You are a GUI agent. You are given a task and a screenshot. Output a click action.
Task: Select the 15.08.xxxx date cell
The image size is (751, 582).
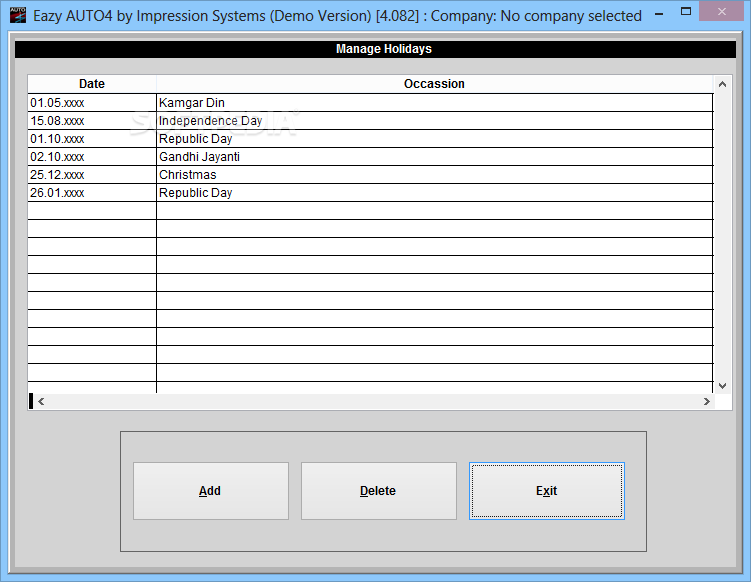coord(92,121)
